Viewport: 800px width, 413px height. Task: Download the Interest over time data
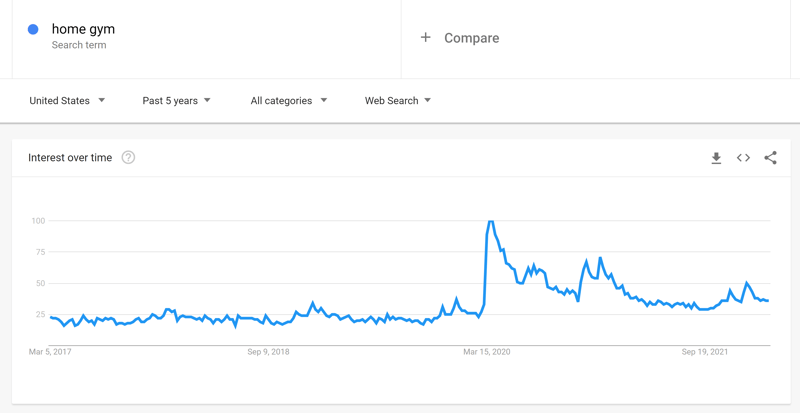716,158
